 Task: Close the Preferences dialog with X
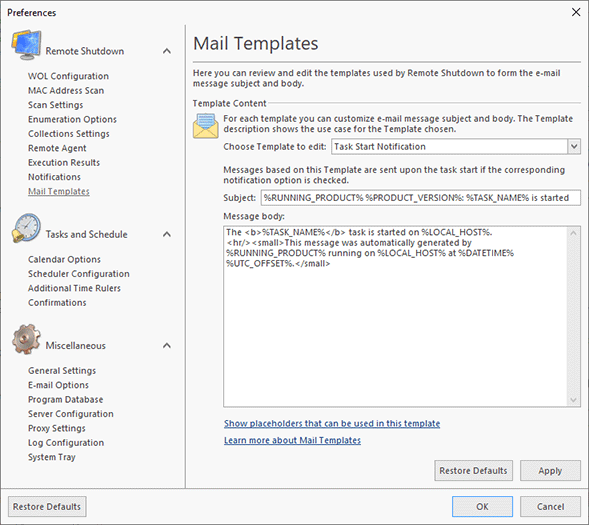click(576, 12)
